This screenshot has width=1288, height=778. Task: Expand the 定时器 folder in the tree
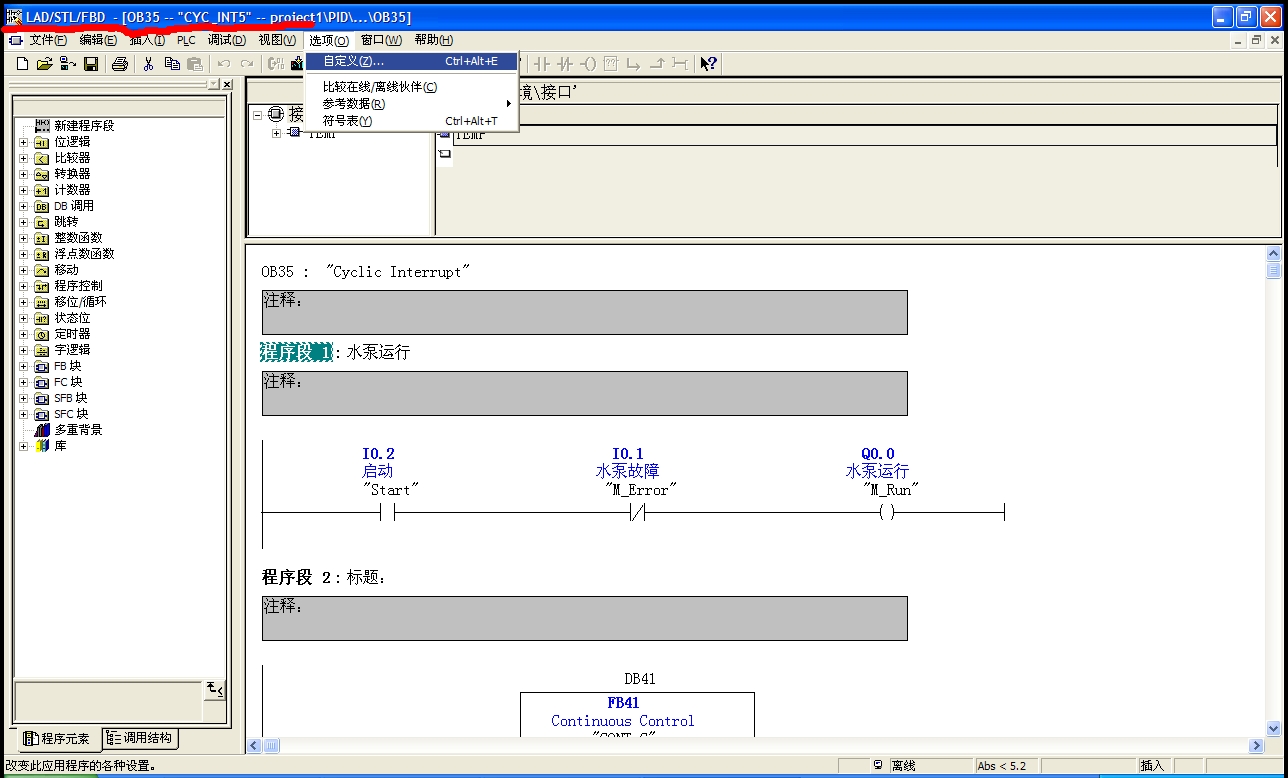pos(24,334)
